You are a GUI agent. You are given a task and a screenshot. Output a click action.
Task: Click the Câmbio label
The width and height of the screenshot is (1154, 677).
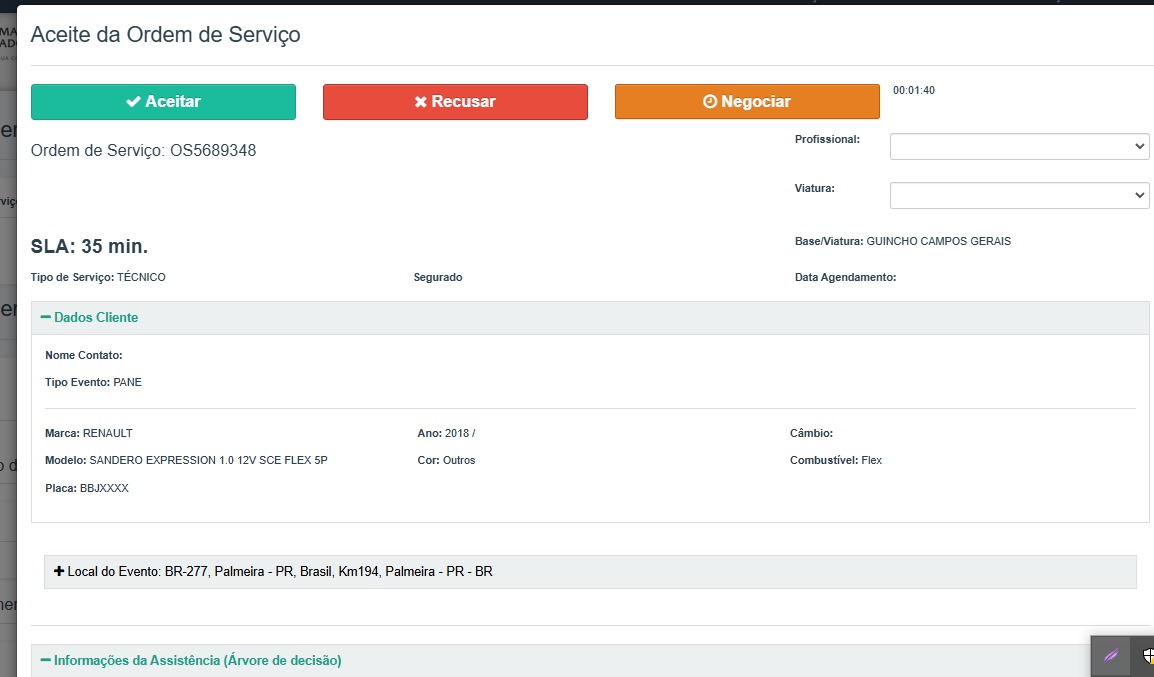[811, 433]
